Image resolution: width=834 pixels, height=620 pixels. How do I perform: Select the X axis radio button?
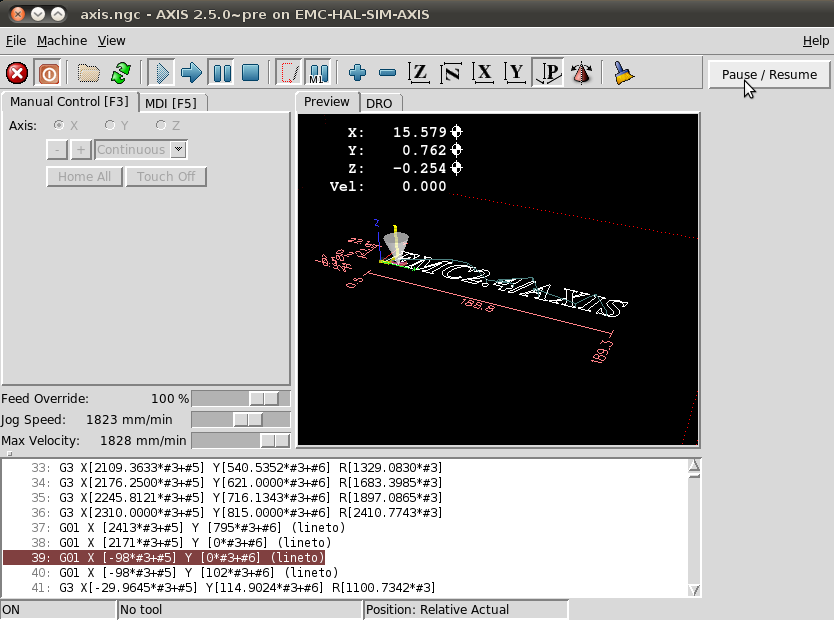[59, 125]
